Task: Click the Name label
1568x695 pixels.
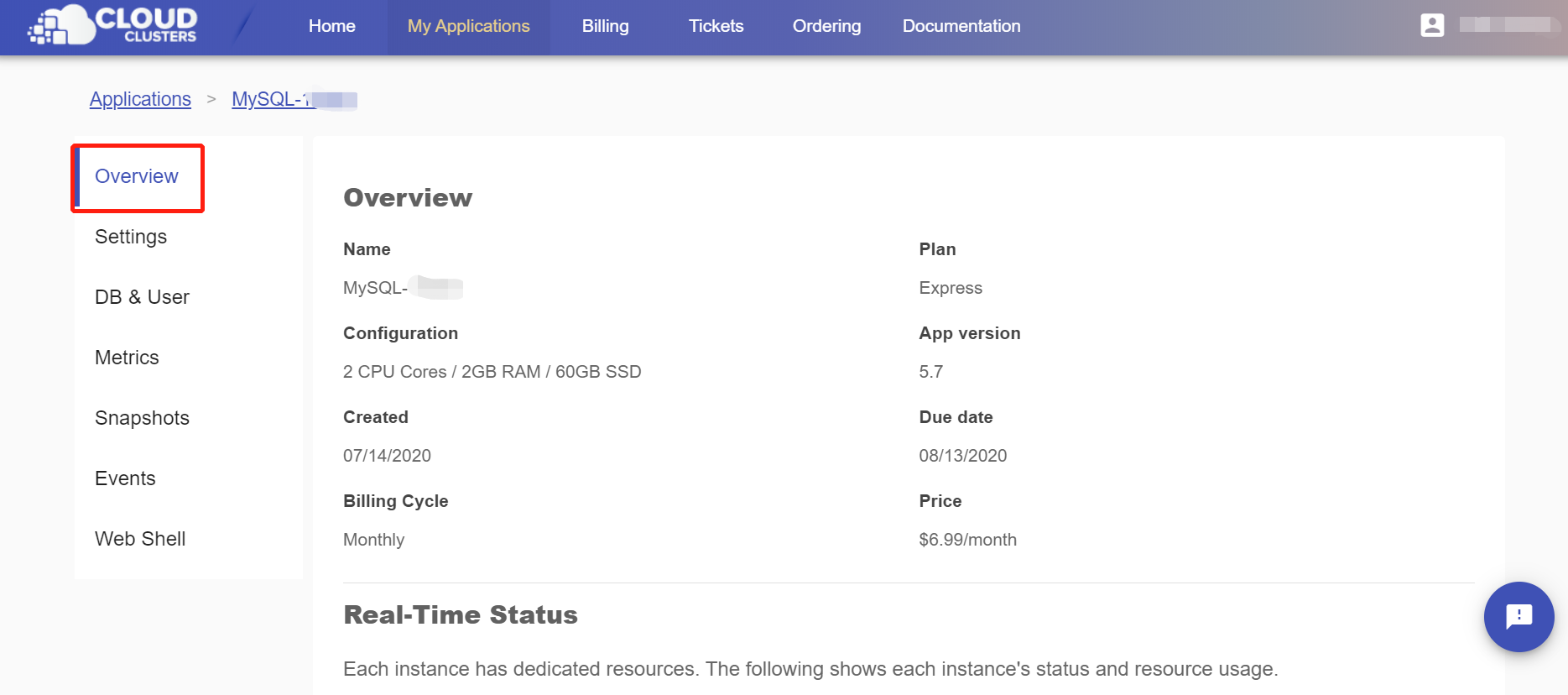Action: 367,249
